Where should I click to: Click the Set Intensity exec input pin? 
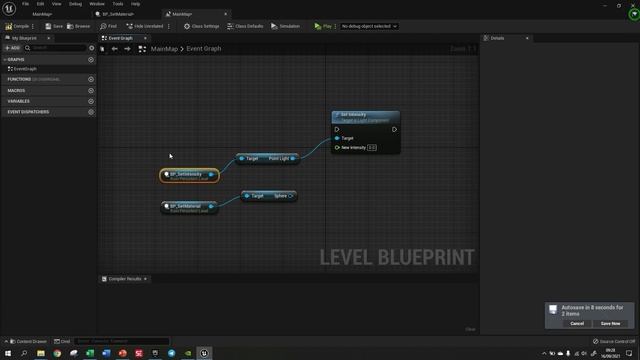pos(337,129)
